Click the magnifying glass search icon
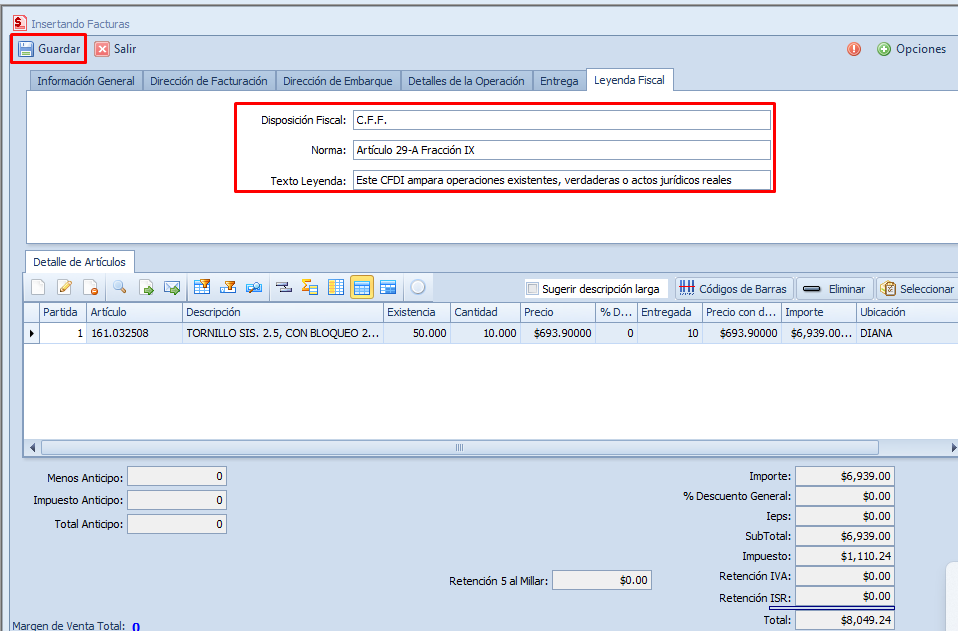The height and width of the screenshot is (631, 958). pos(119,288)
